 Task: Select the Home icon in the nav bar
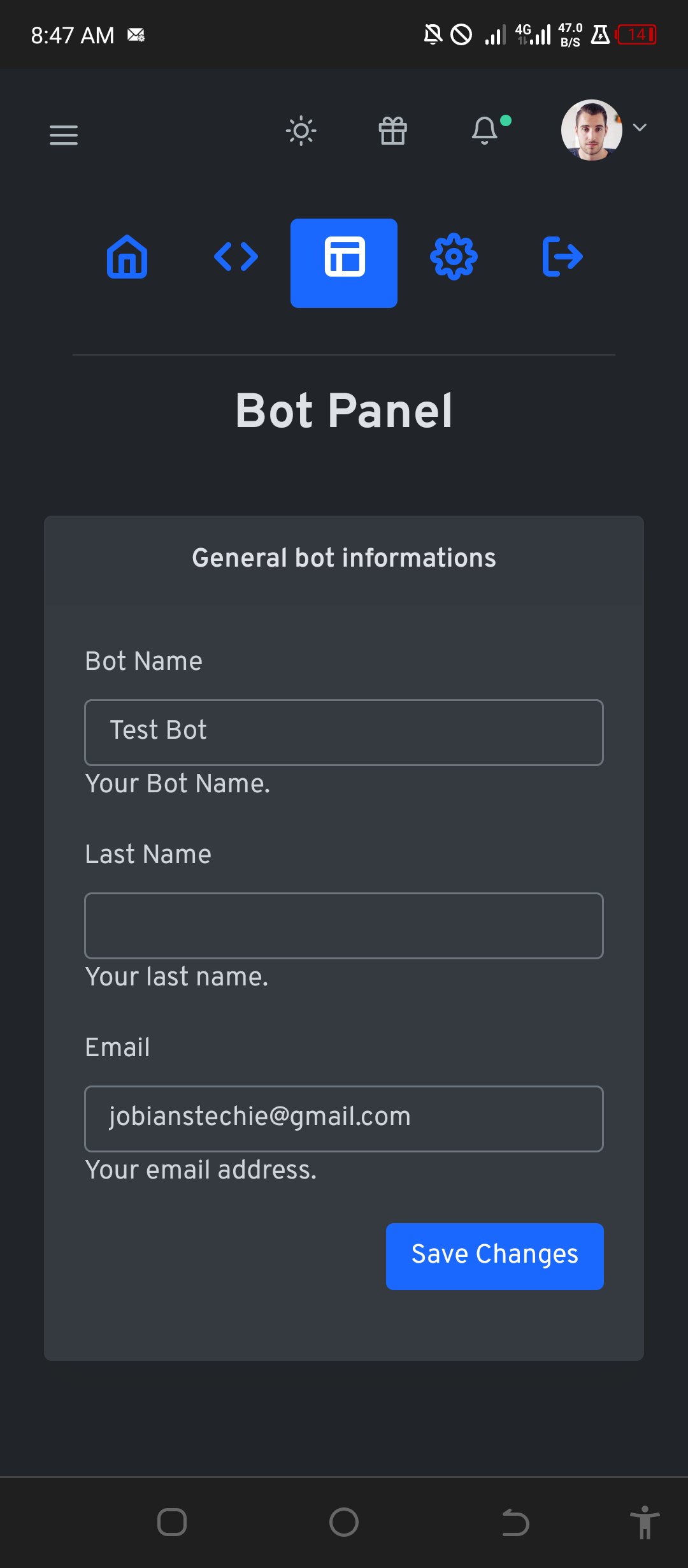click(x=126, y=258)
